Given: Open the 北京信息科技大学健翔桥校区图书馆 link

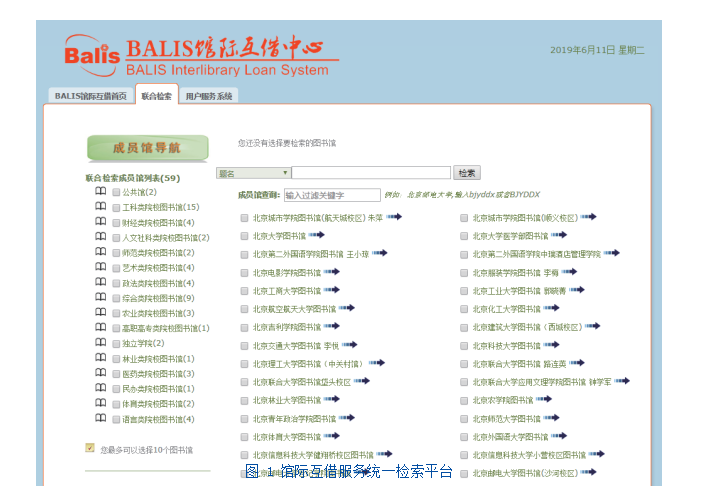Looking at the screenshot, I should [313, 455].
